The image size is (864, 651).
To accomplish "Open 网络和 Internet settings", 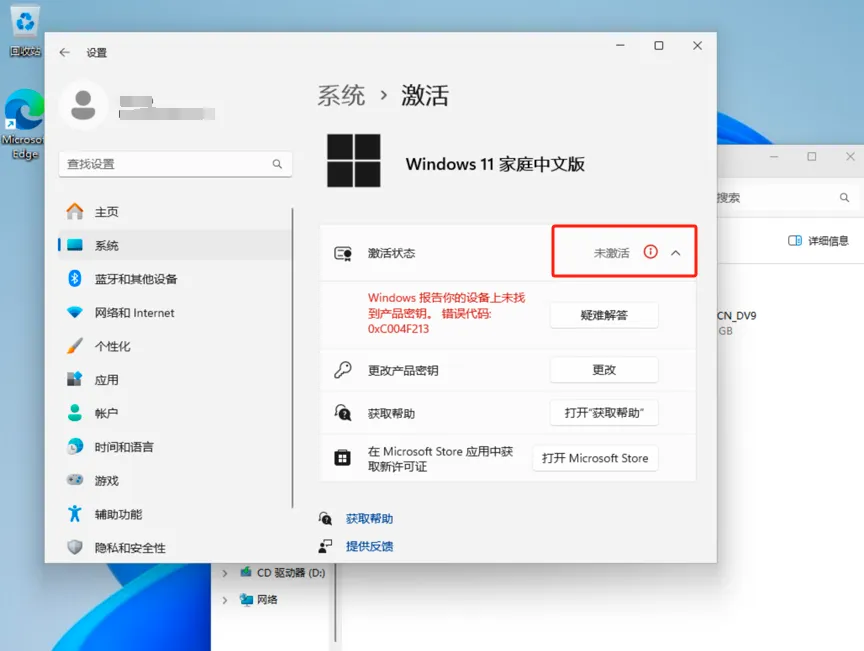I will (175, 313).
